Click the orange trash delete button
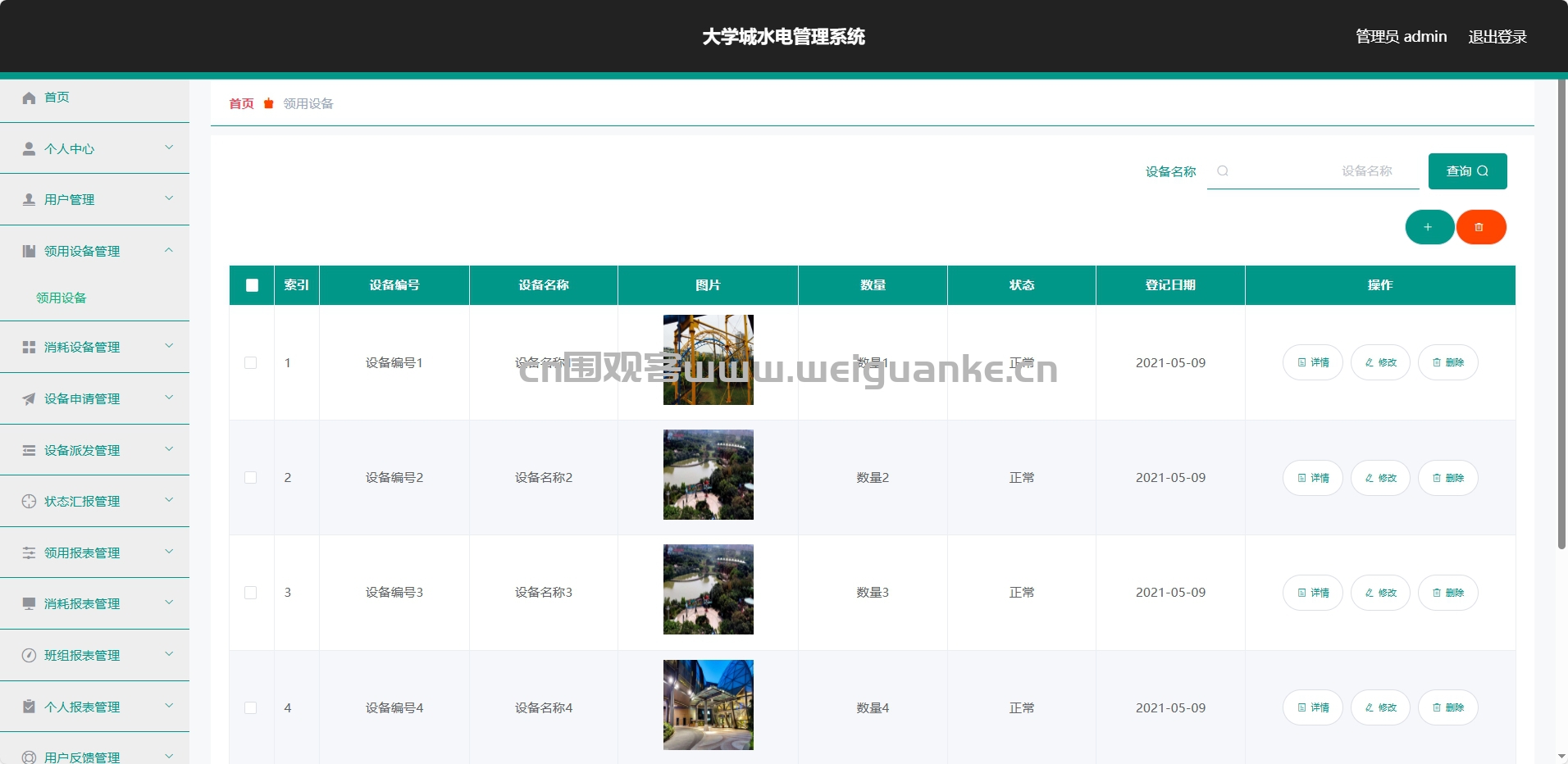 [1480, 227]
